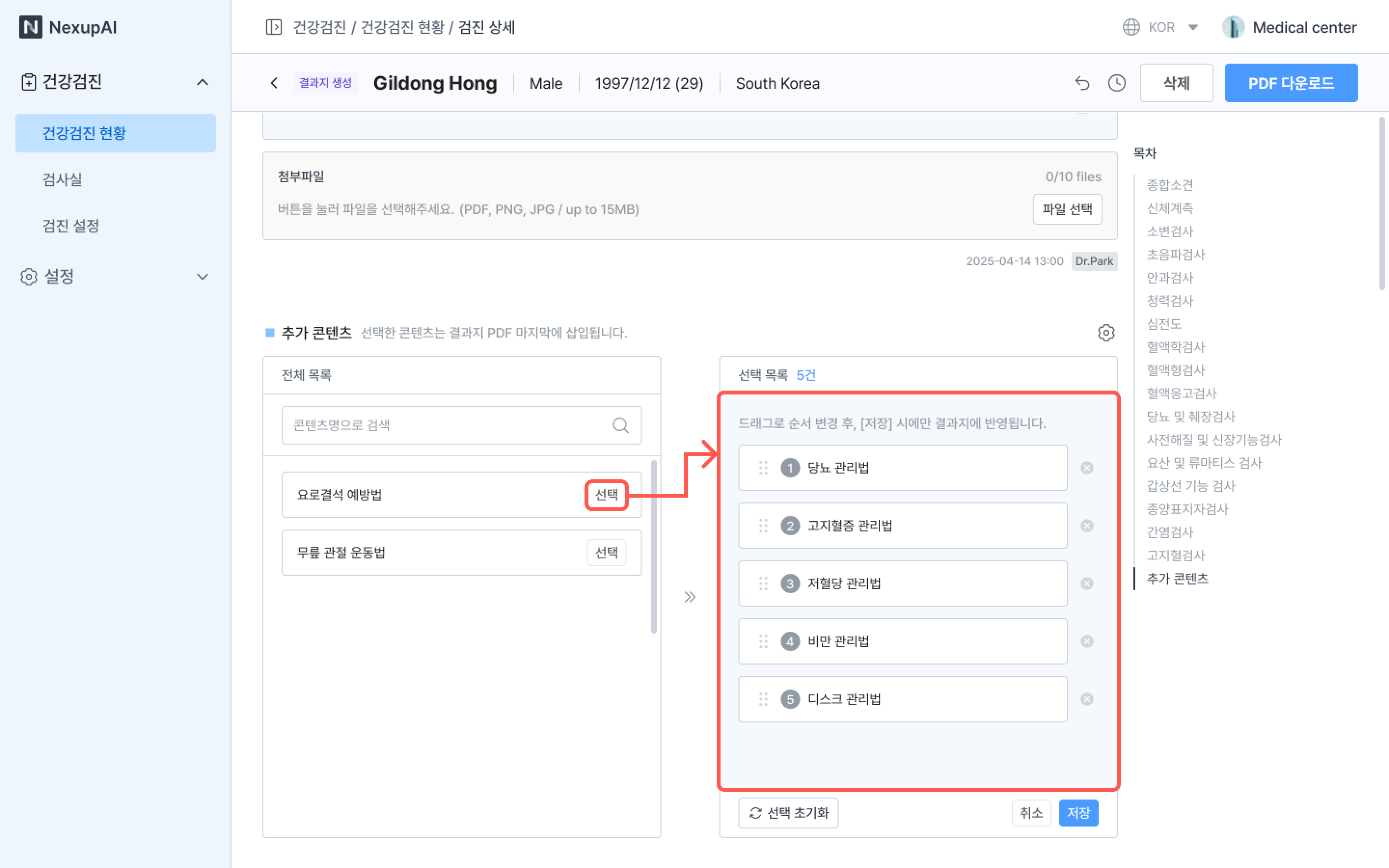This screenshot has width=1389, height=868.
Task: Open 검진 설정 in the sidebar
Action: [x=71, y=226]
